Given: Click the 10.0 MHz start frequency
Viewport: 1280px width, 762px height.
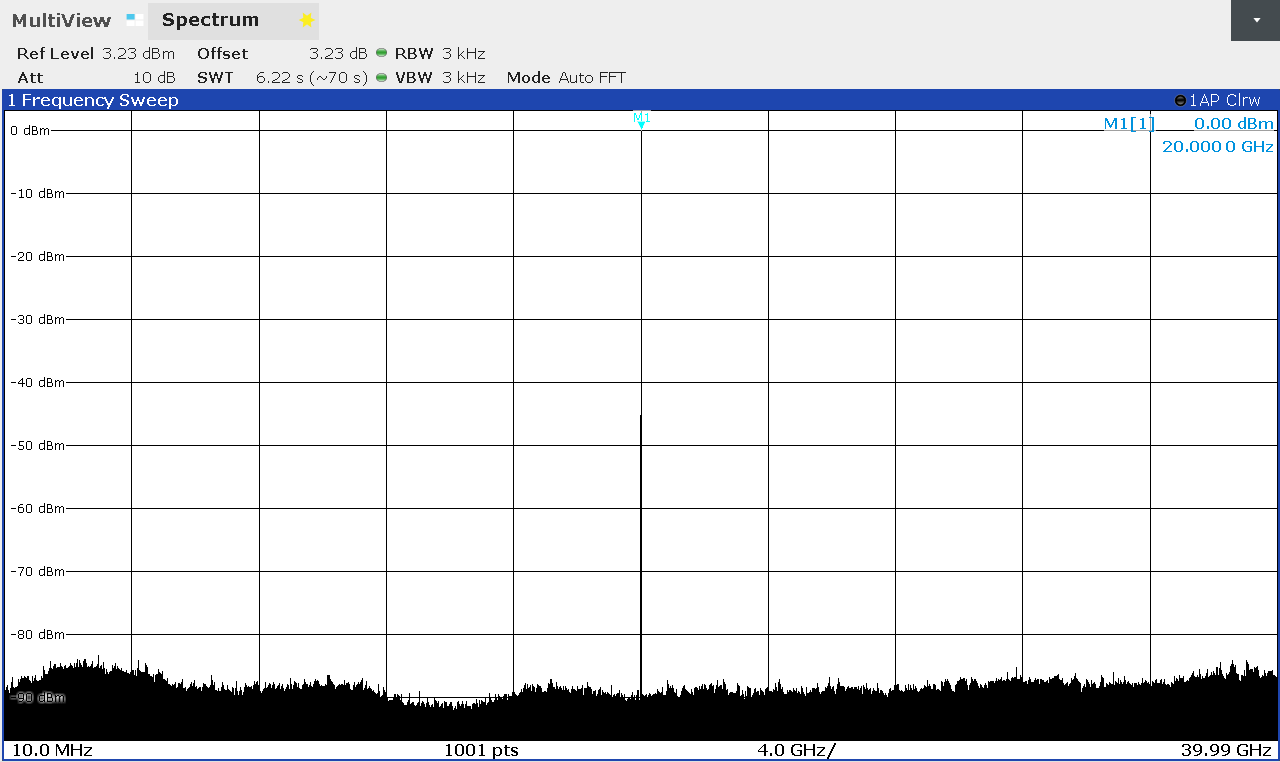Looking at the screenshot, I should click(x=51, y=750).
